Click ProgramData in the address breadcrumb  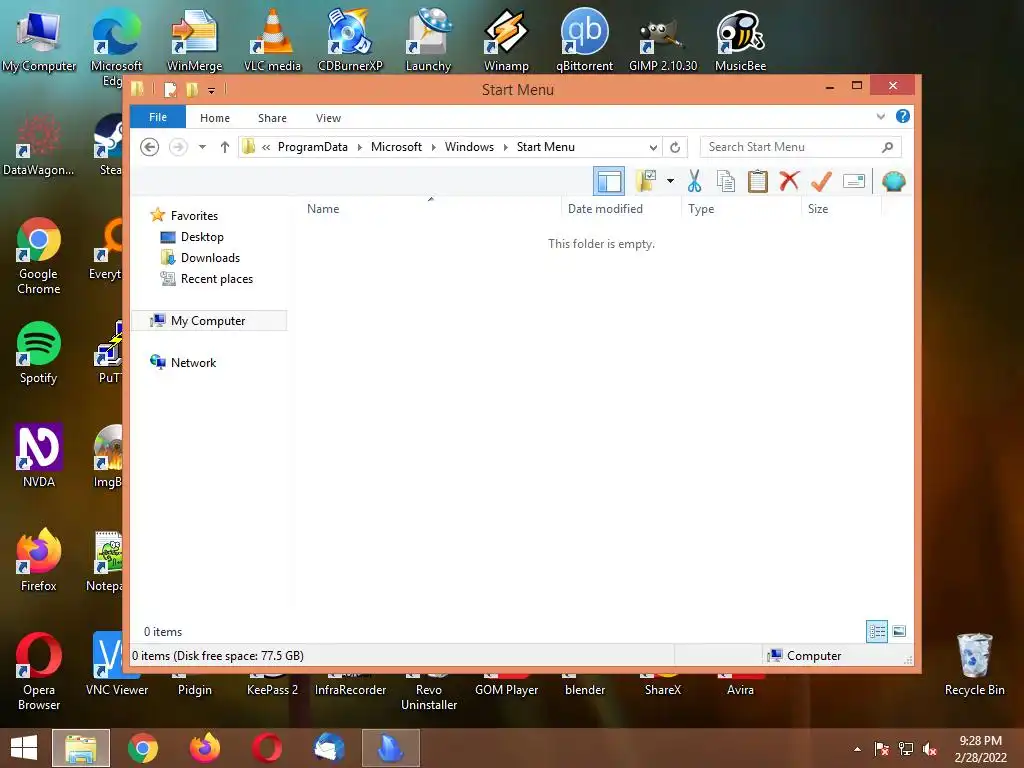pos(313,147)
